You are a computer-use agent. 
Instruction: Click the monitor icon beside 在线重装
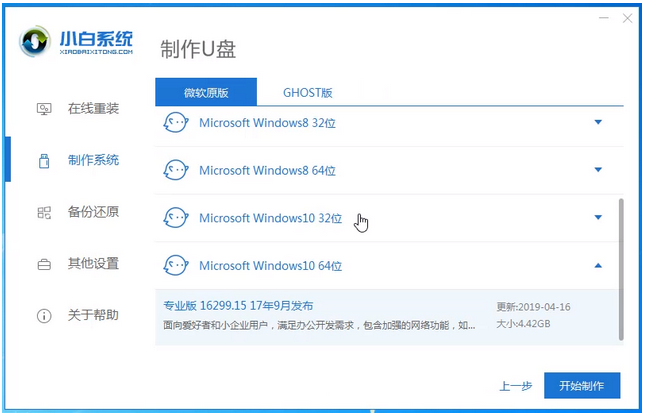pos(44,108)
